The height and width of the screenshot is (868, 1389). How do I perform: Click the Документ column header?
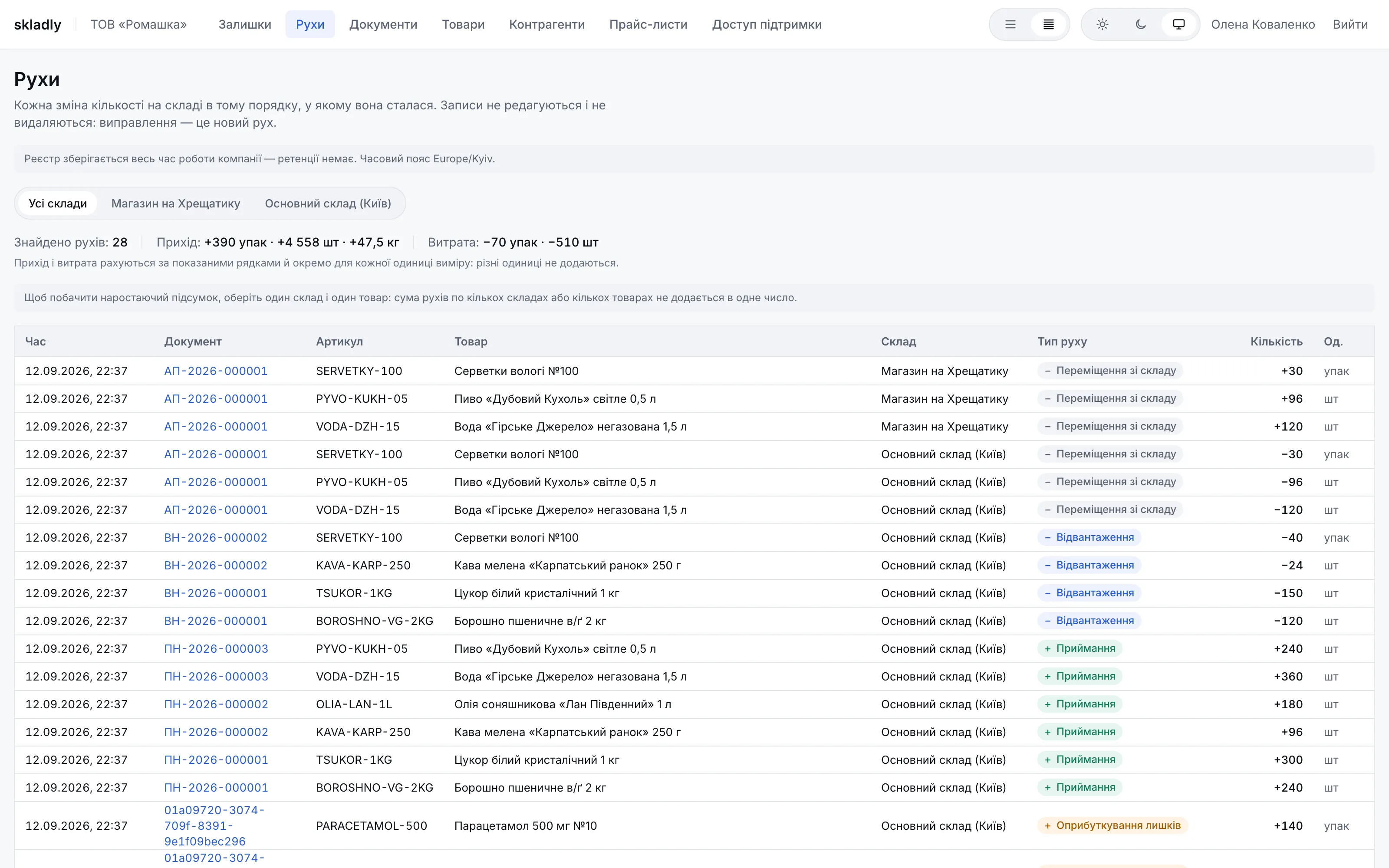coord(193,342)
